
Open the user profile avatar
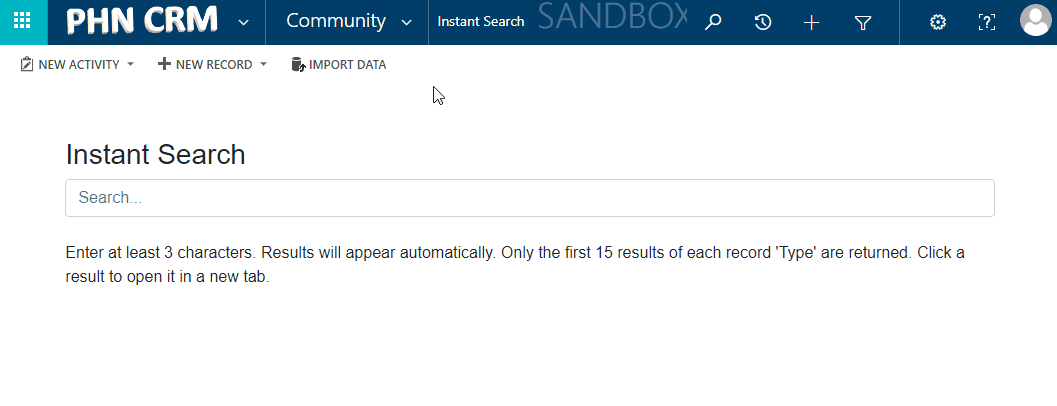[1036, 20]
